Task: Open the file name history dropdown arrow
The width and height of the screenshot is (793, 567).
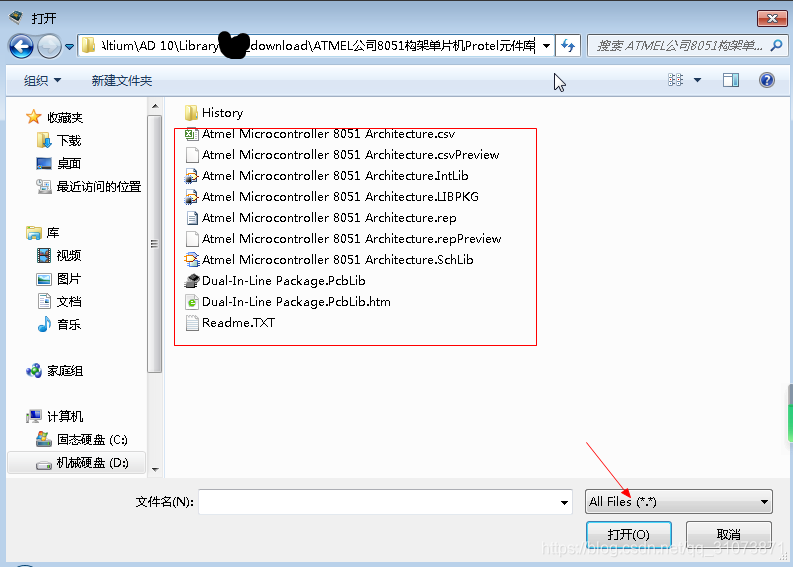Action: point(565,502)
